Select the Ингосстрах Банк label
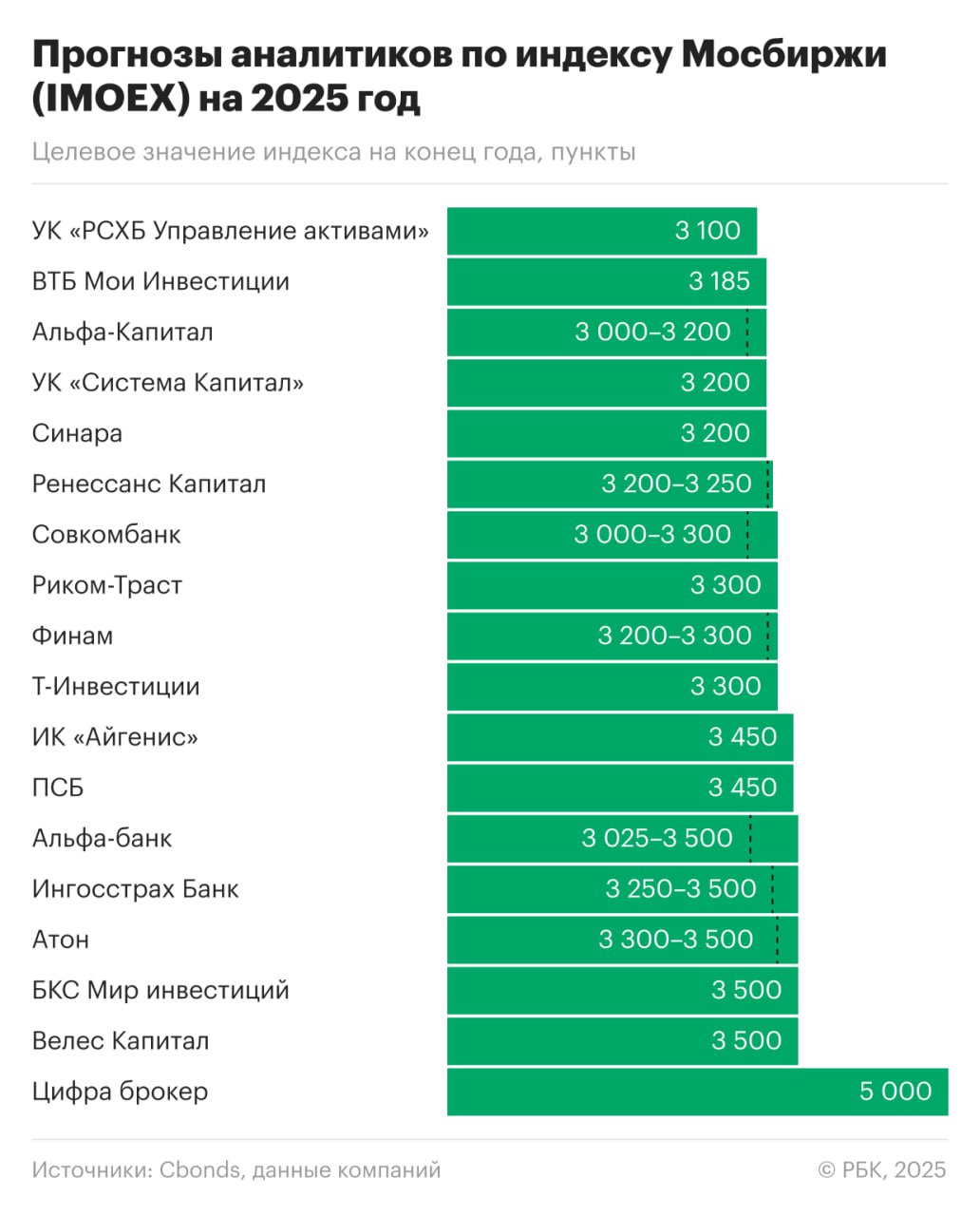This screenshot has width=980, height=1216. point(135,889)
